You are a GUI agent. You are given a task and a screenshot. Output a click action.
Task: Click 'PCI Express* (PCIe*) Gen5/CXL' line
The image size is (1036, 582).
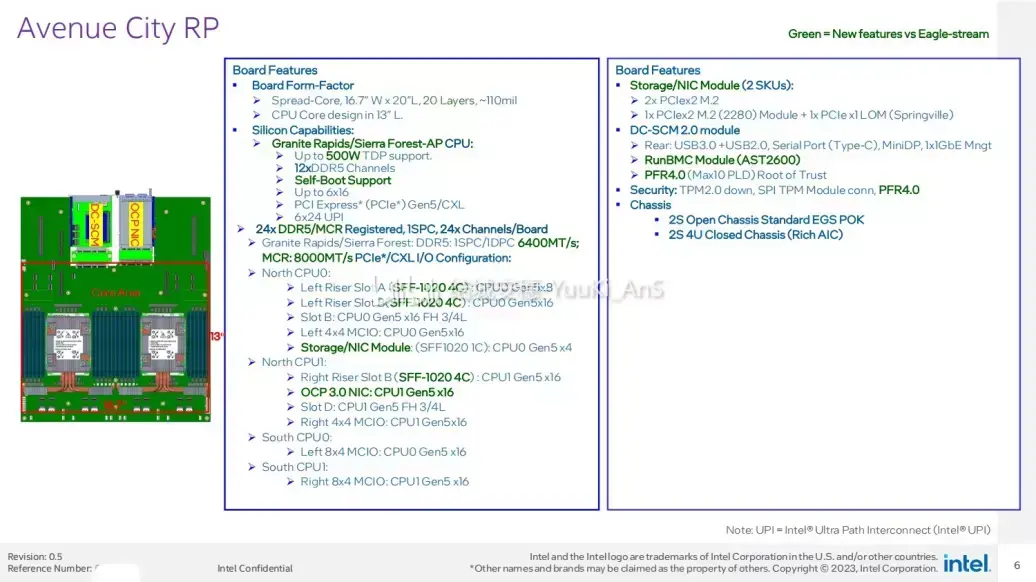click(379, 205)
